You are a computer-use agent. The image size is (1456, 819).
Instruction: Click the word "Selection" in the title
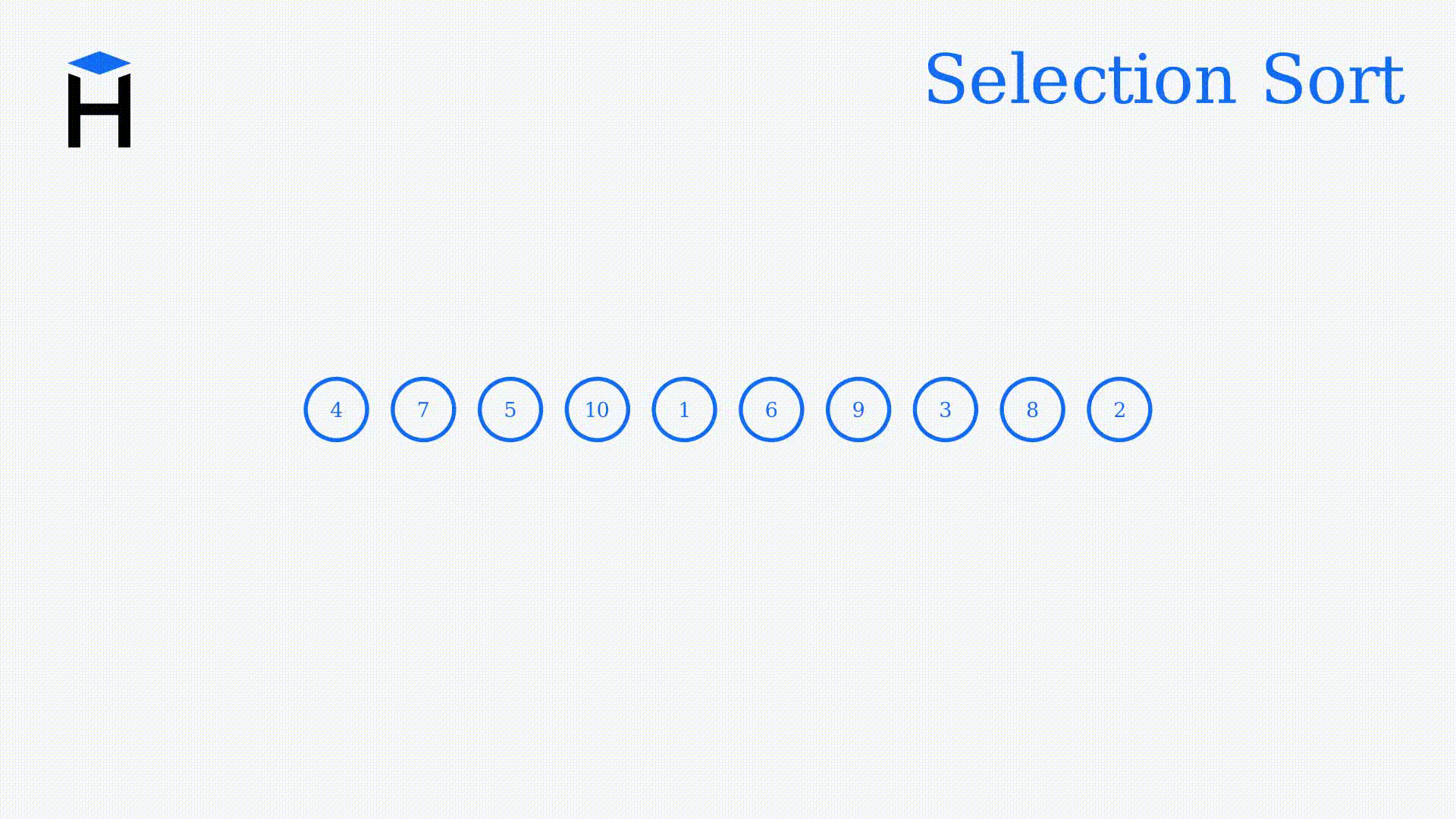coord(1081,80)
